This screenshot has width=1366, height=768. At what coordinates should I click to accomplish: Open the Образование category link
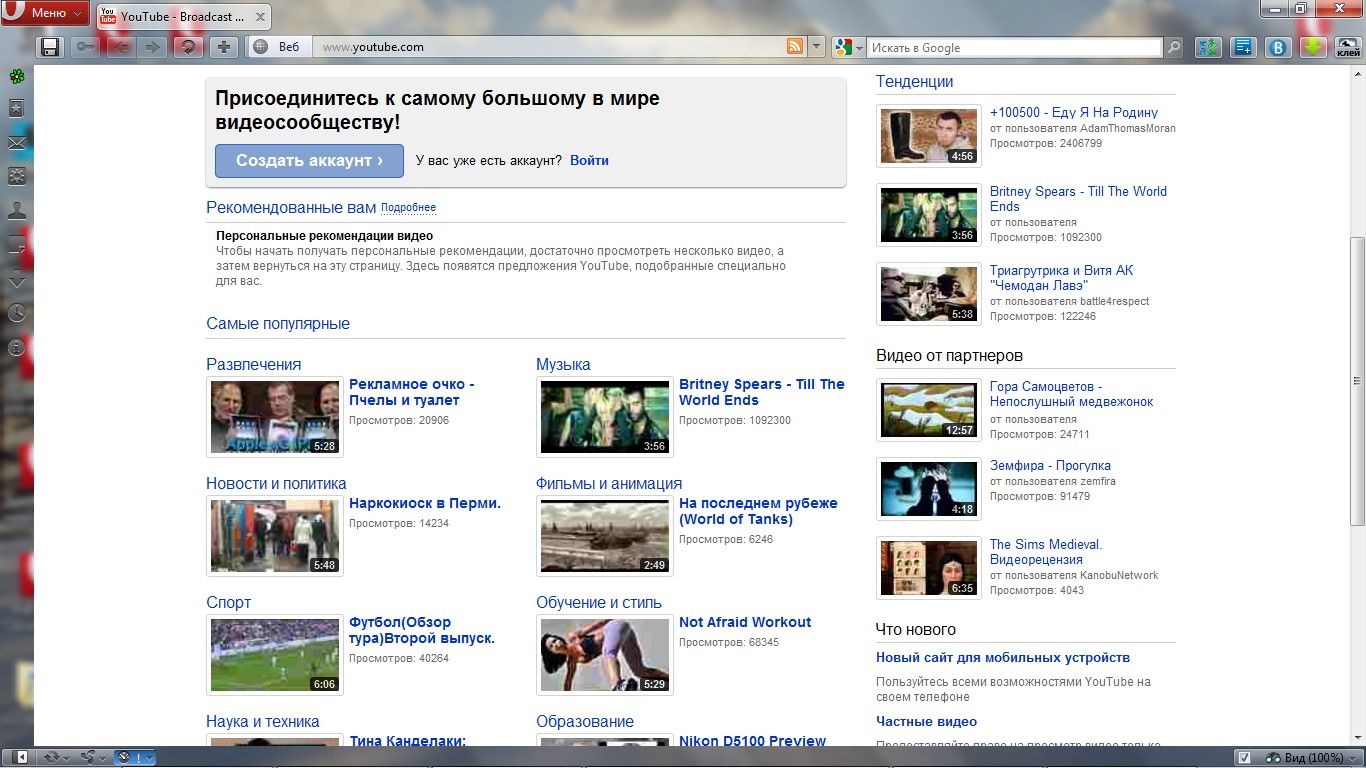pos(585,722)
